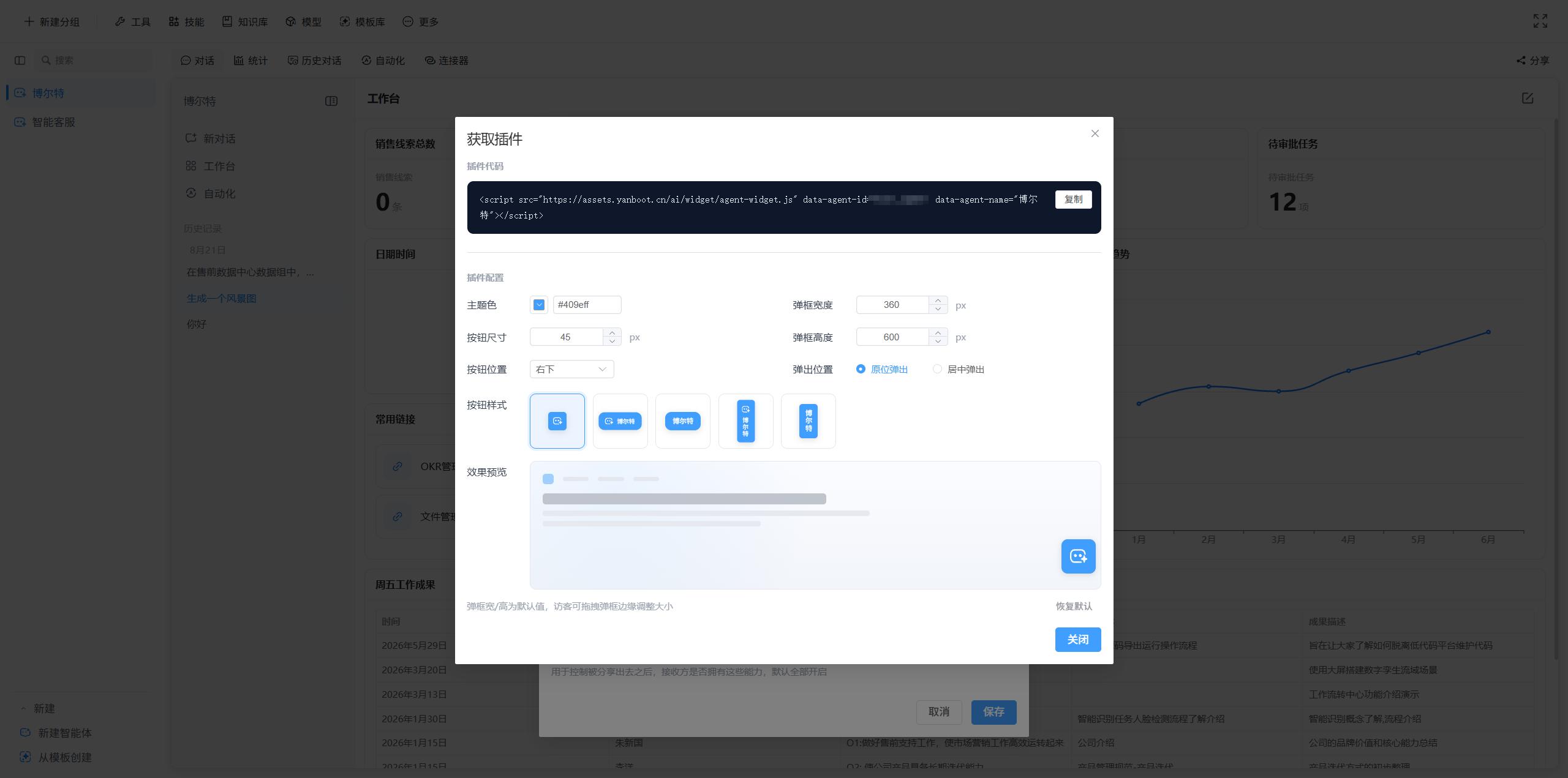
Task: Switch to the 统计 tab
Action: tap(251, 61)
